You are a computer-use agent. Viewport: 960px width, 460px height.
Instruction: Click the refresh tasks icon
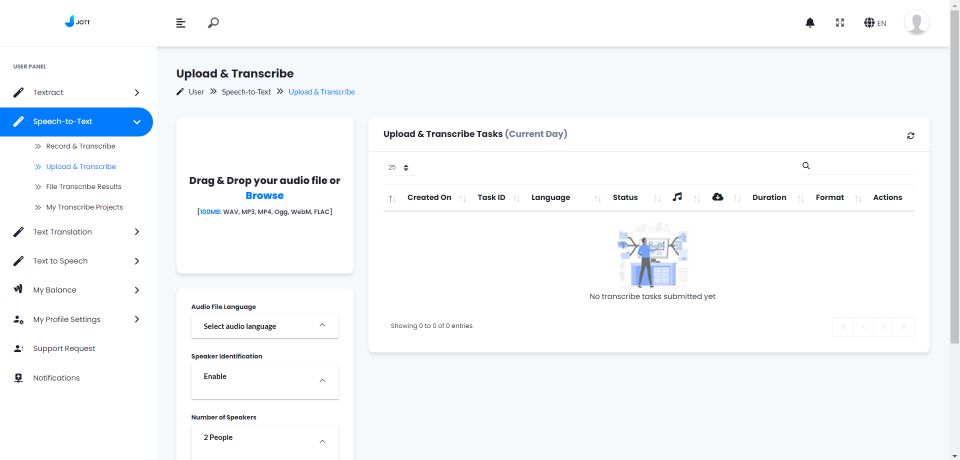(910, 135)
